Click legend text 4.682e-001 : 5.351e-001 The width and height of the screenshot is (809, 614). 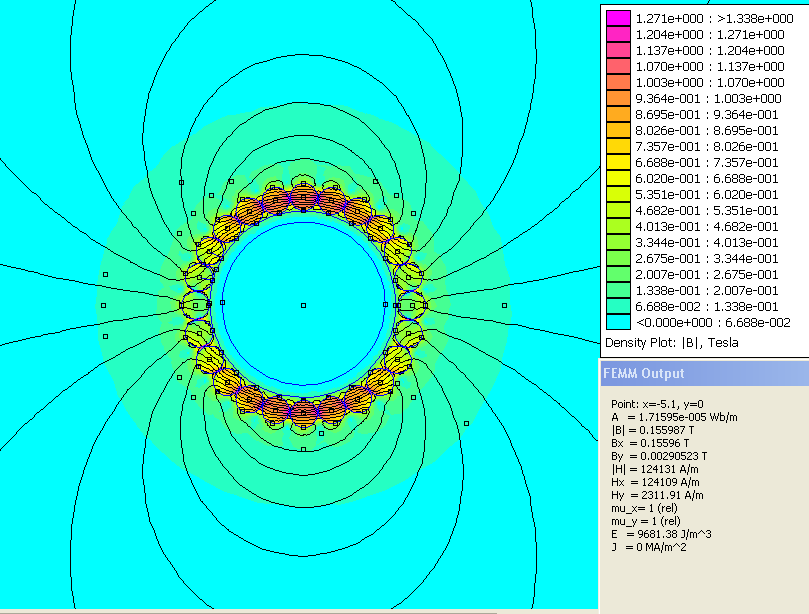[707, 211]
